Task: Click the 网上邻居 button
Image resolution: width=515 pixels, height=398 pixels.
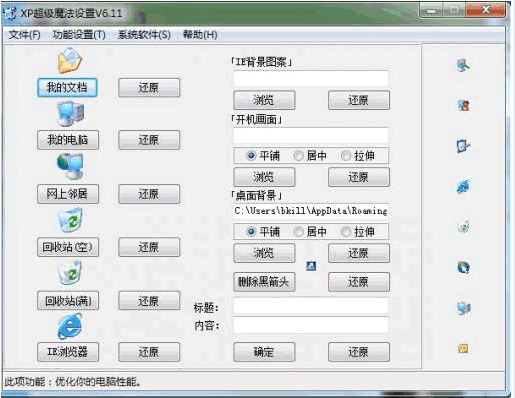Action: tap(68, 194)
